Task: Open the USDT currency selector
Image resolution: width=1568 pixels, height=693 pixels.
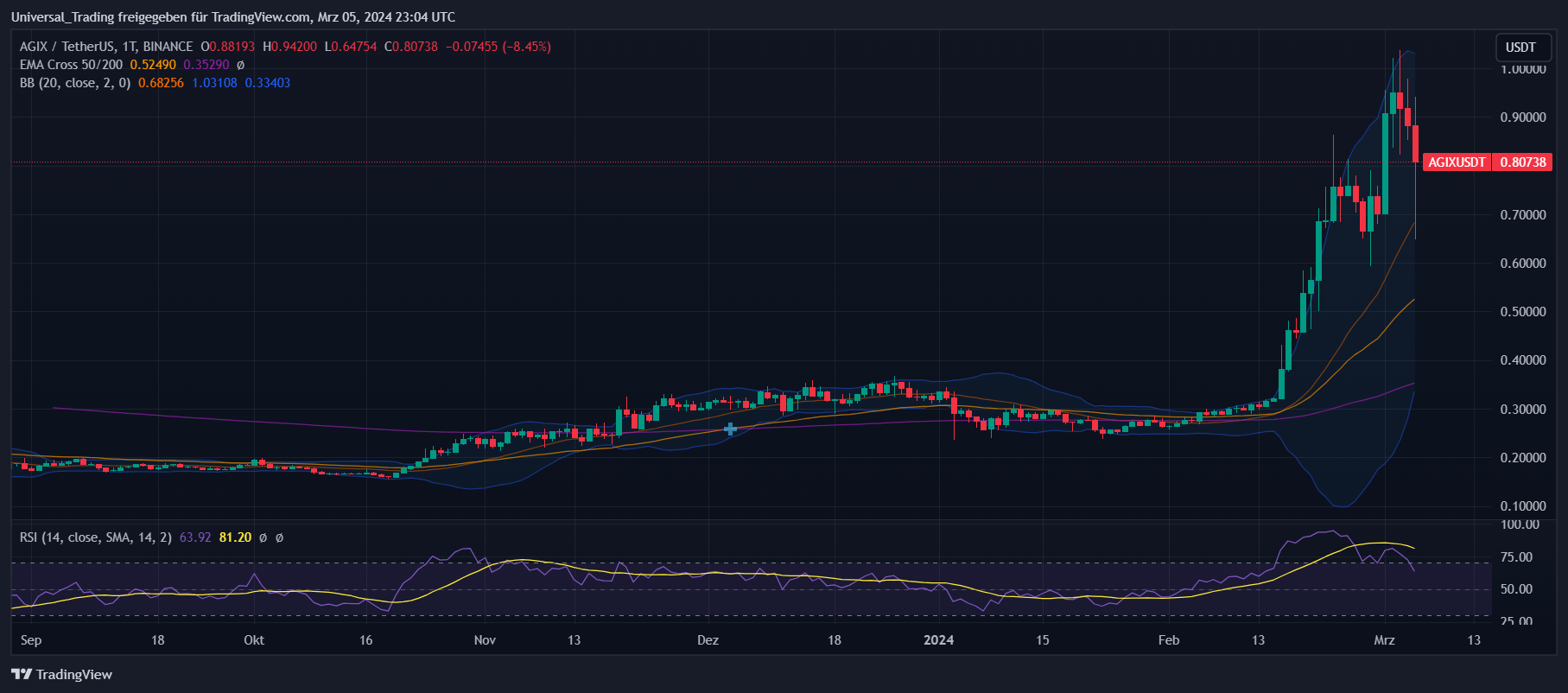Action: [1520, 48]
